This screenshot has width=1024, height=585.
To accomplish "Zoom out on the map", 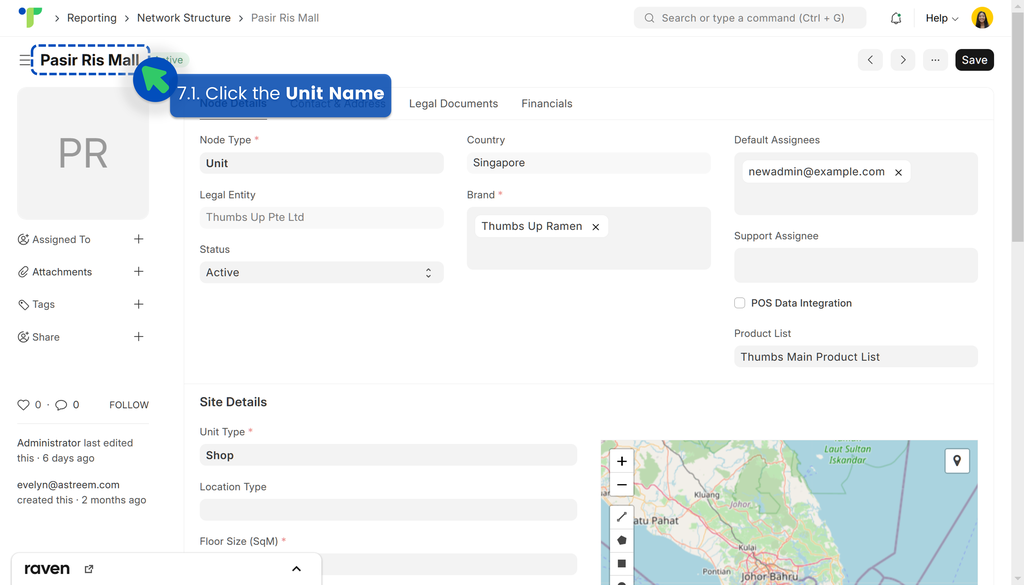I will [622, 484].
